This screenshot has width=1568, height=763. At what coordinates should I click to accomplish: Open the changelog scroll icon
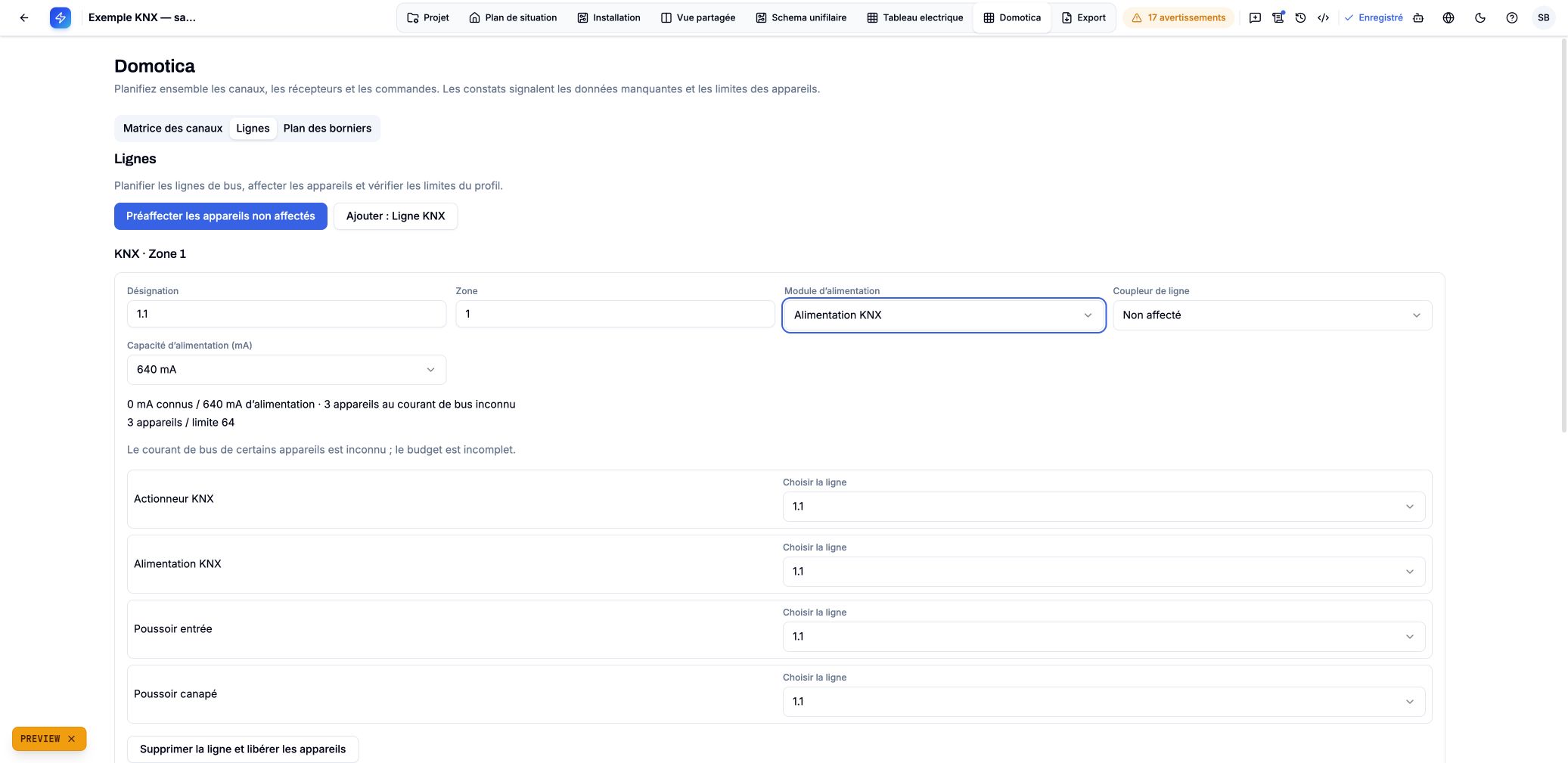[1278, 17]
